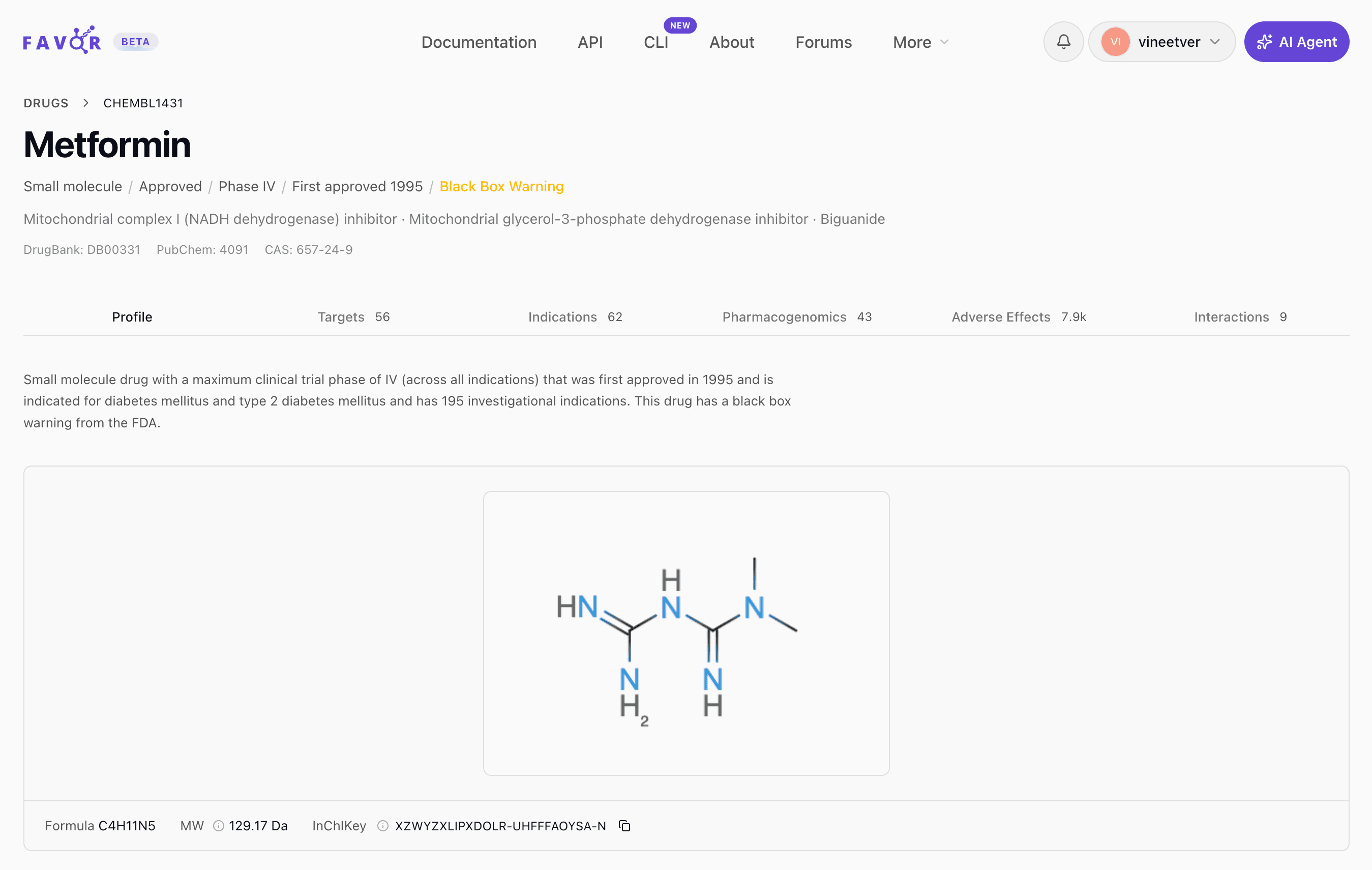Click the info icon next to InChIKey
The height and width of the screenshot is (870, 1372).
click(383, 826)
